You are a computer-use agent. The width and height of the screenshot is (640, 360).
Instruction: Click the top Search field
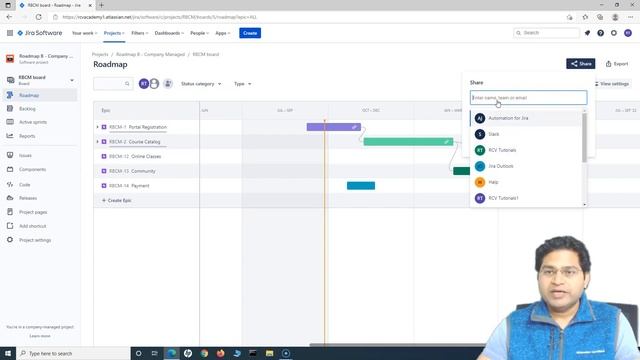point(546,33)
